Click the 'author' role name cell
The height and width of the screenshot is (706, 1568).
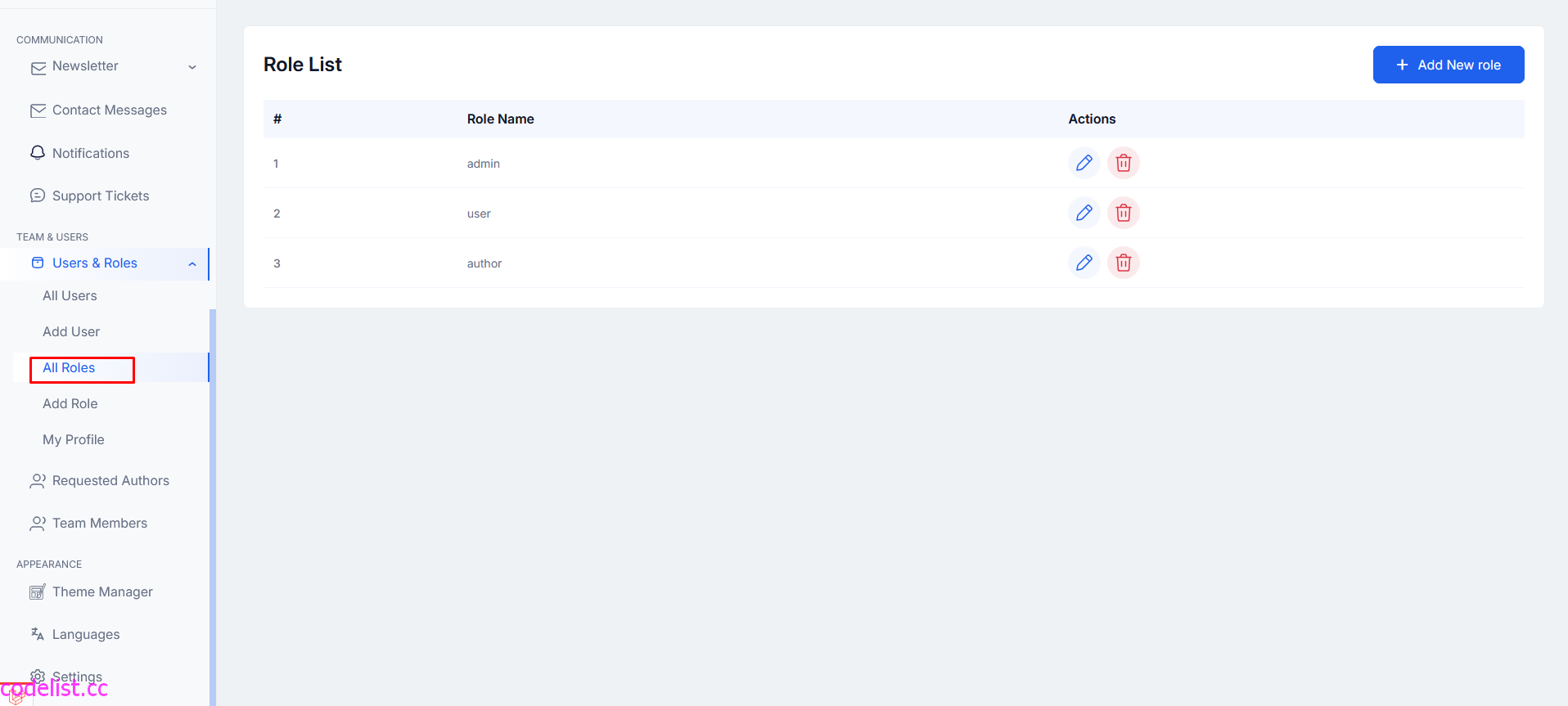coord(484,263)
